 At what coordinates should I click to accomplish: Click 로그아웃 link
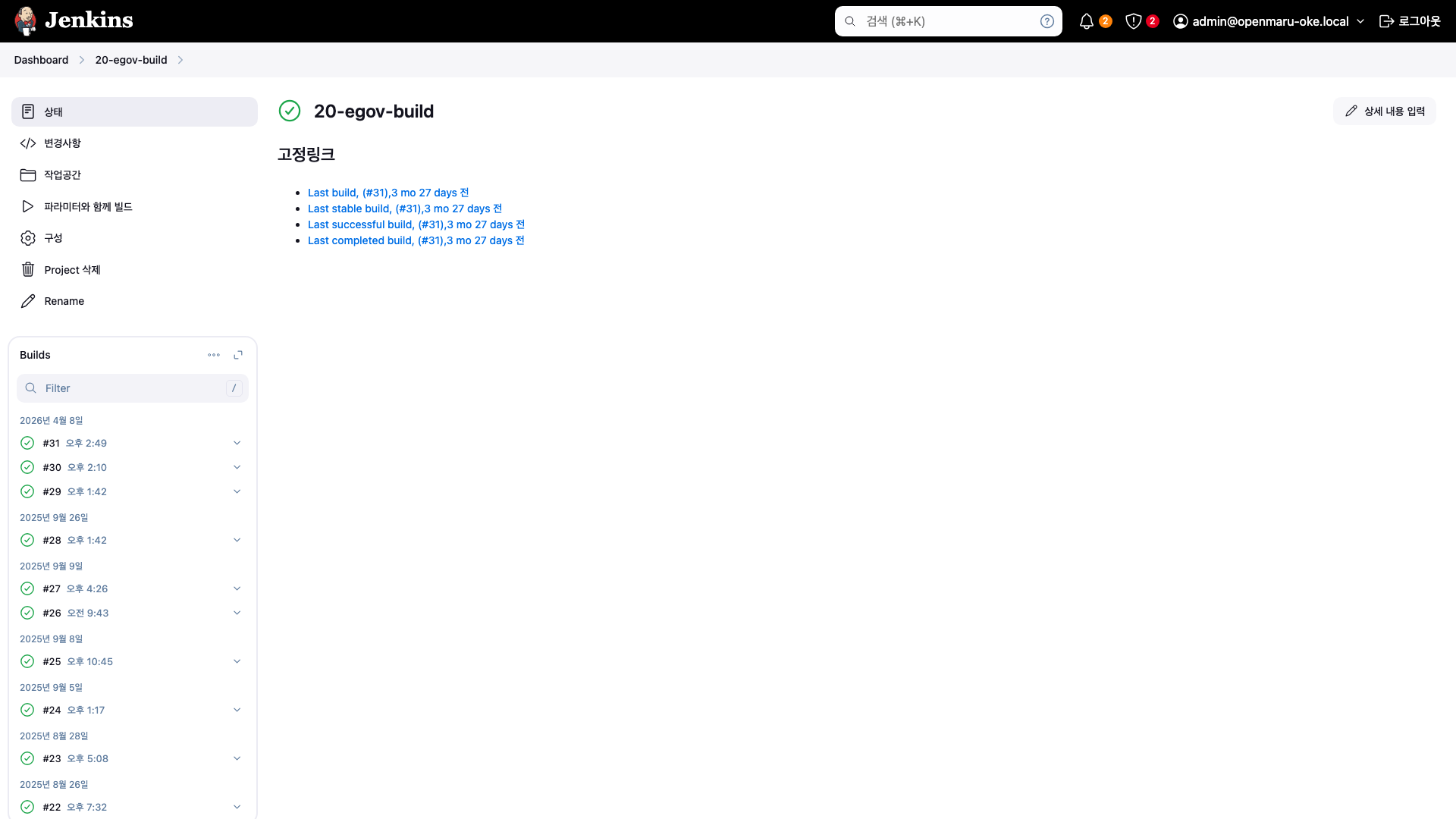pyautogui.click(x=1410, y=21)
